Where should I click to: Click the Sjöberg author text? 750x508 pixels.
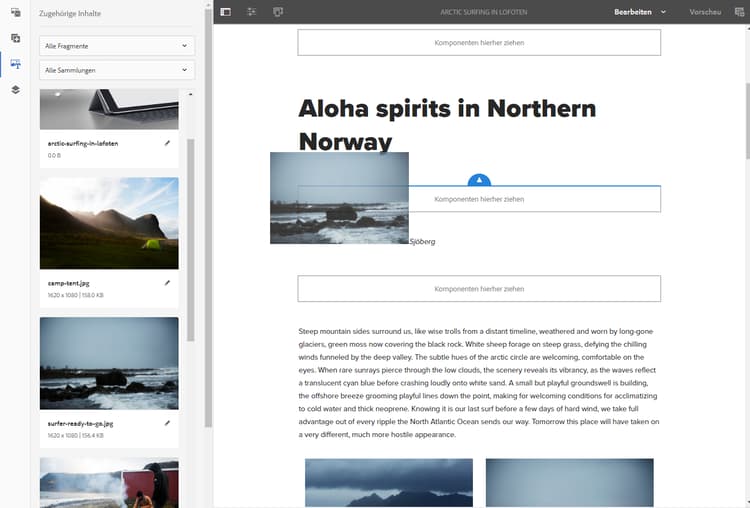click(x=422, y=242)
